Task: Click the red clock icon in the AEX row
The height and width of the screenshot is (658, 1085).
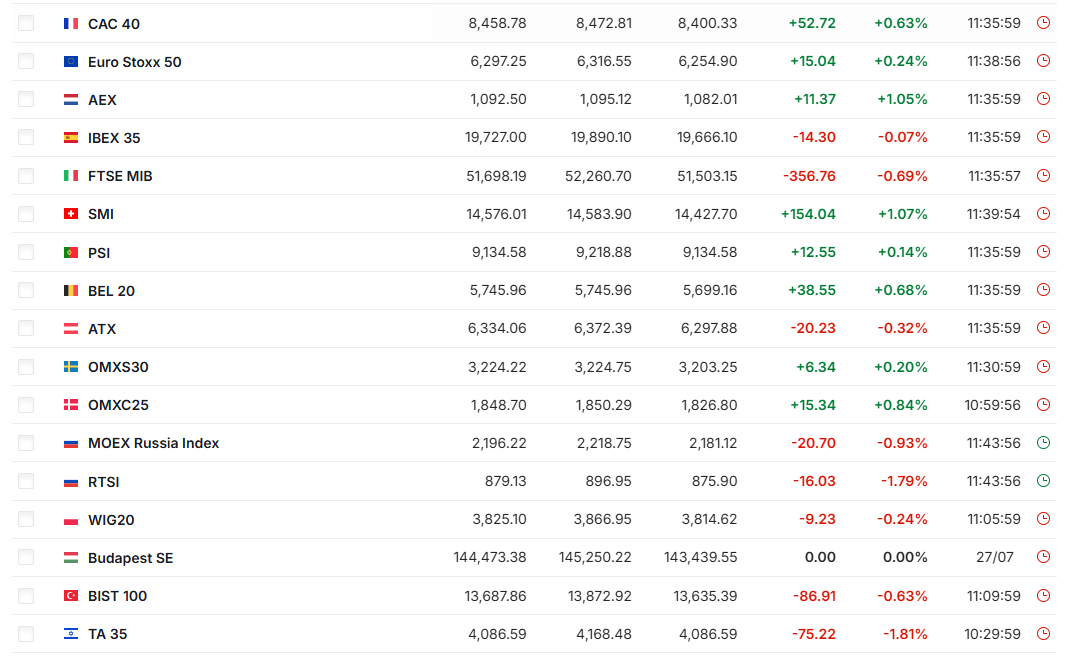Action: pos(1043,99)
